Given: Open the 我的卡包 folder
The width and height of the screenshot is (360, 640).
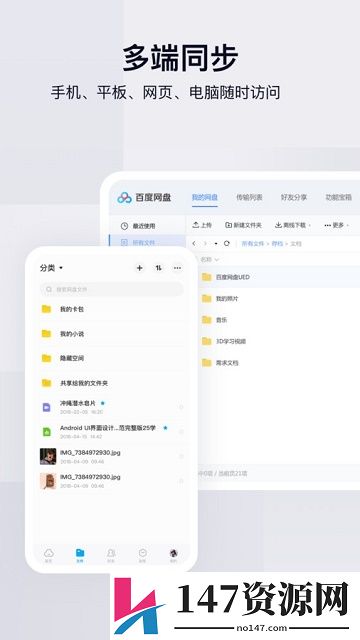Looking at the screenshot, I should point(111,309).
